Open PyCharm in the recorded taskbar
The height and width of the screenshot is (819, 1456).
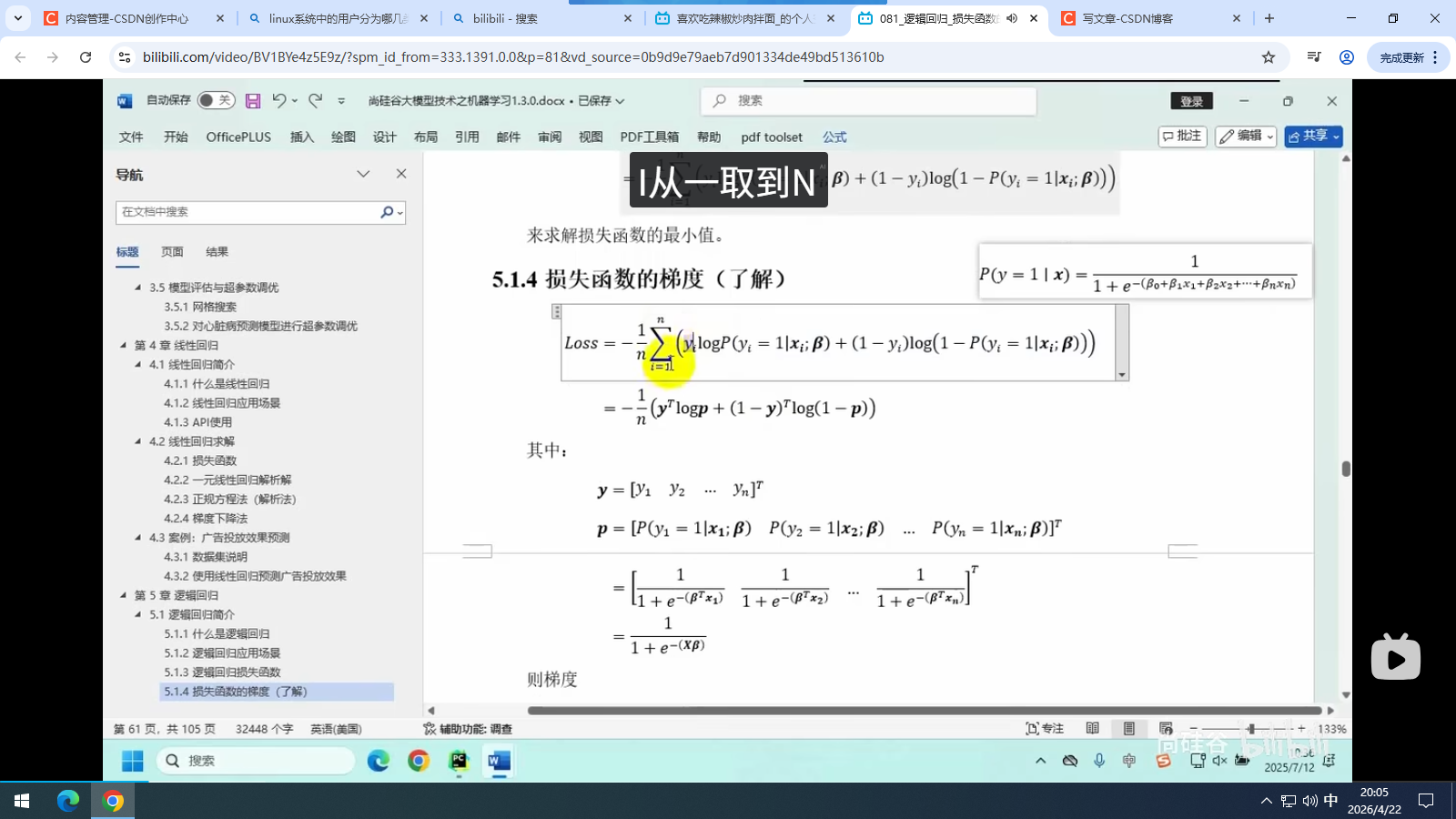[459, 761]
